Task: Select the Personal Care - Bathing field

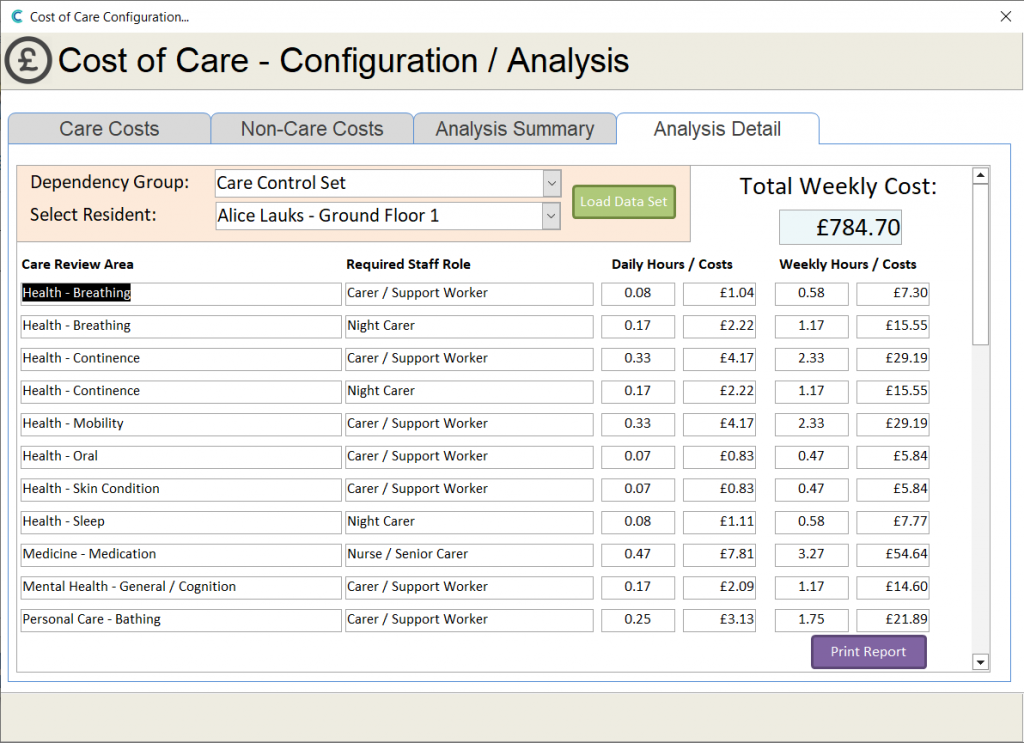Action: (x=180, y=620)
